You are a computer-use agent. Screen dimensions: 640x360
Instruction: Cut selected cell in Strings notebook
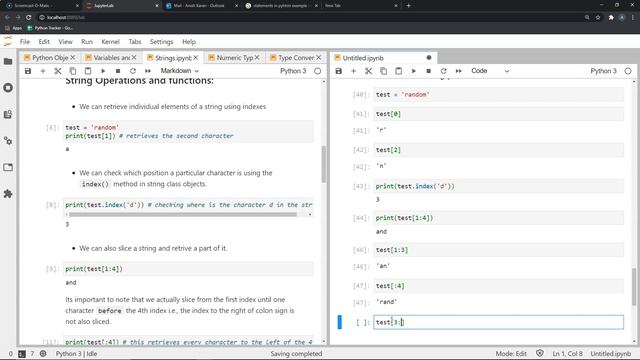click(x=58, y=71)
